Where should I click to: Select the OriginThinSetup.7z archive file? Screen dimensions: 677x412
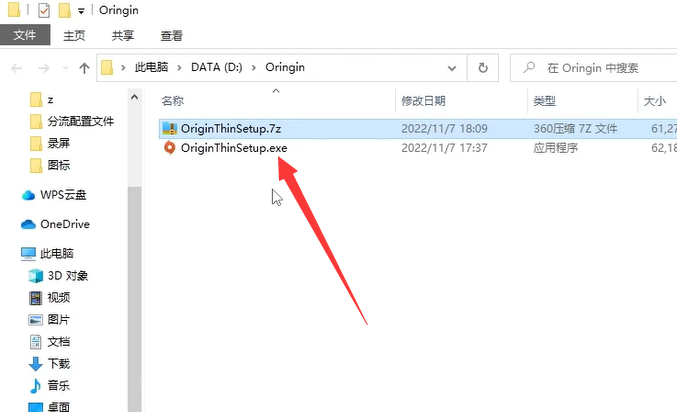(x=231, y=129)
